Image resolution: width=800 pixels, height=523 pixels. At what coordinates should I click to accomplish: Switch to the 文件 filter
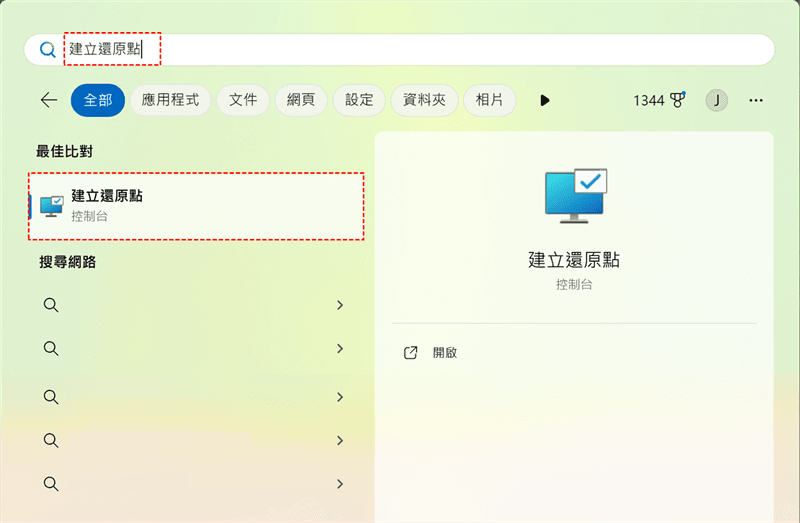click(x=243, y=100)
